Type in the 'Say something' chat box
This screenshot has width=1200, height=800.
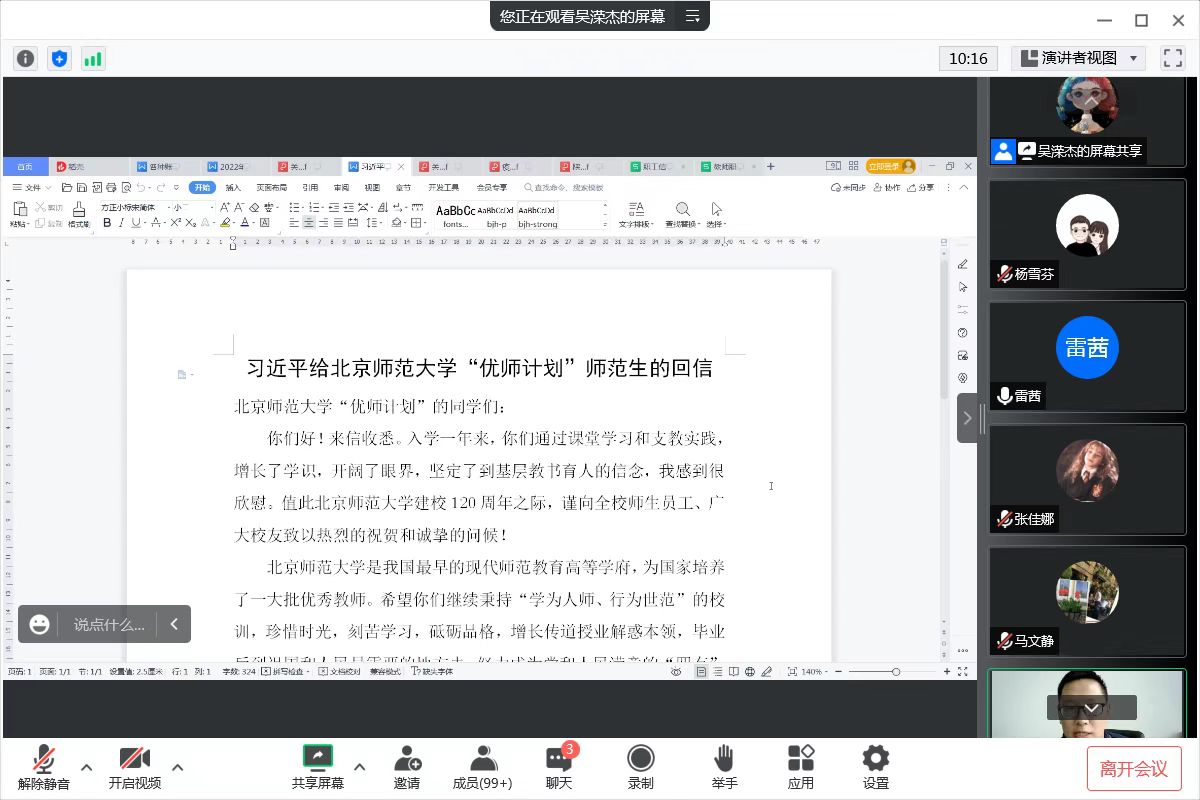pos(109,624)
